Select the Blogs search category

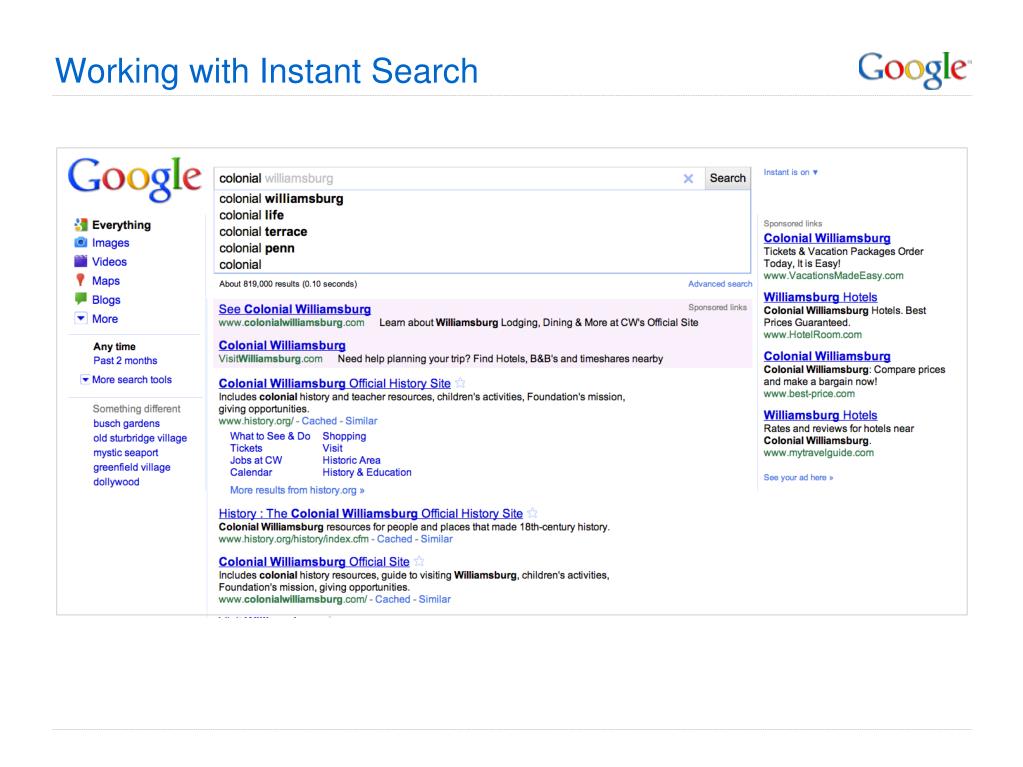[x=106, y=299]
